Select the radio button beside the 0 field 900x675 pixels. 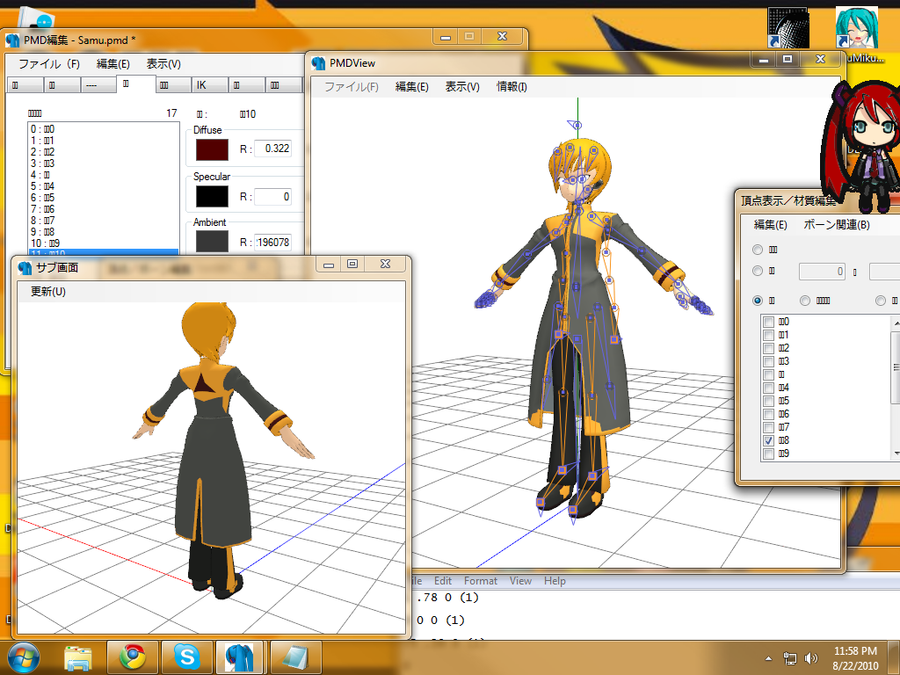pos(758,271)
